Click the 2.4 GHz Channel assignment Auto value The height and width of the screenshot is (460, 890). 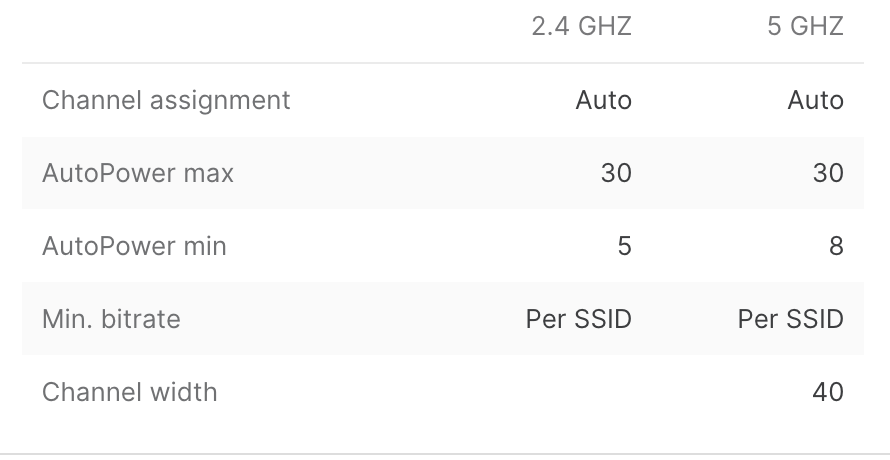click(603, 101)
